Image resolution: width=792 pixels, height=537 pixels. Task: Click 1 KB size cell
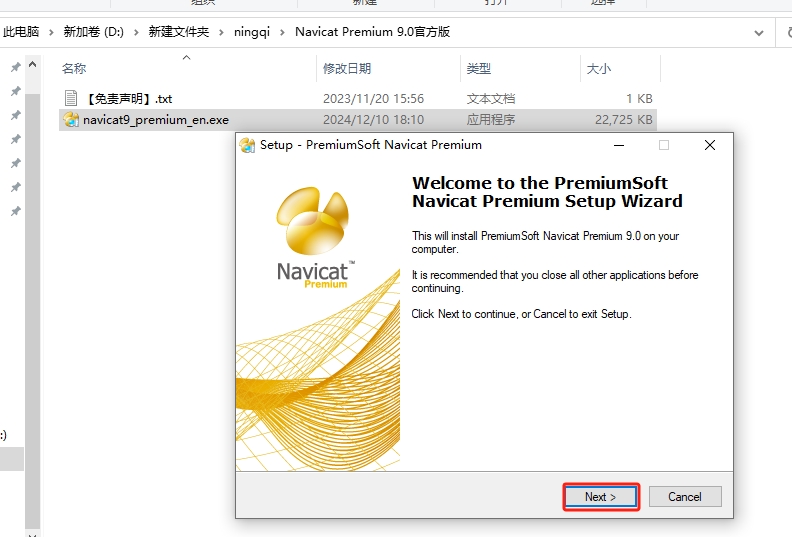(x=639, y=99)
